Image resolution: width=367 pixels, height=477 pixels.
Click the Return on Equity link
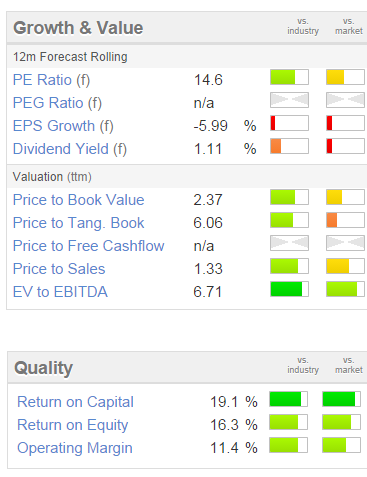73,425
